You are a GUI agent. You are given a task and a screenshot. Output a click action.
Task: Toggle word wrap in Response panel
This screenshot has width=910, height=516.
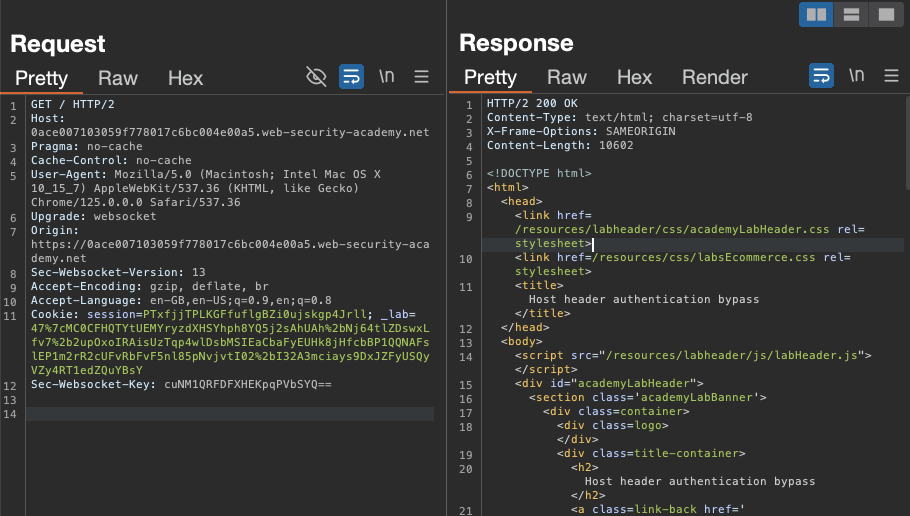pos(821,77)
